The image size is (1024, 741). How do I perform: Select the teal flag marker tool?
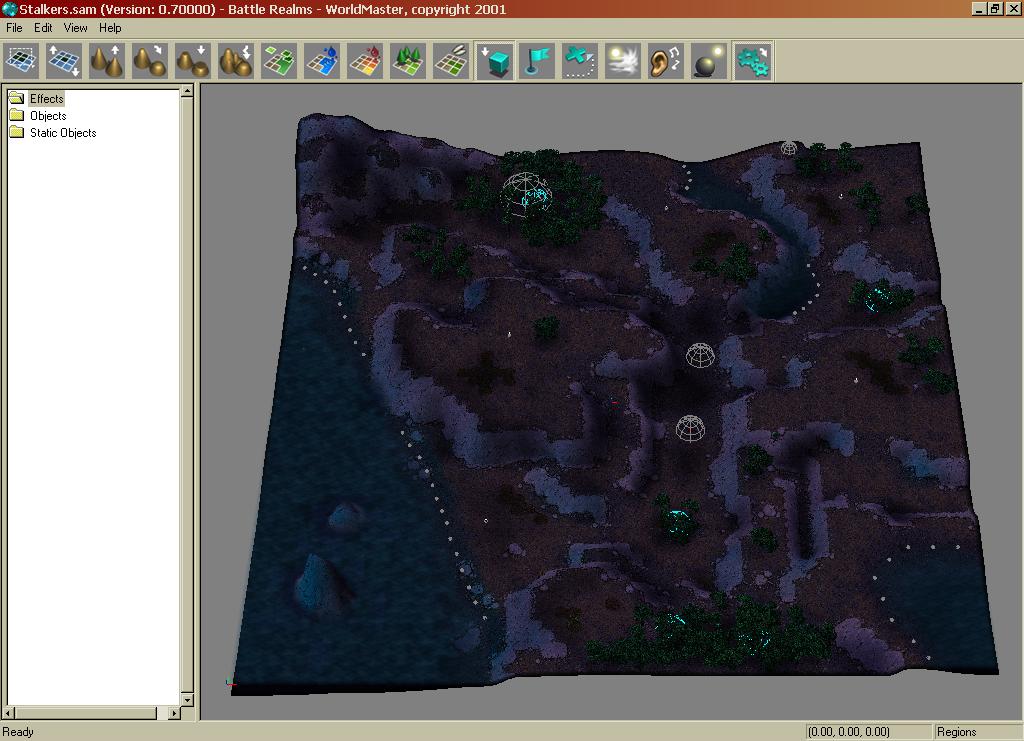coord(537,61)
